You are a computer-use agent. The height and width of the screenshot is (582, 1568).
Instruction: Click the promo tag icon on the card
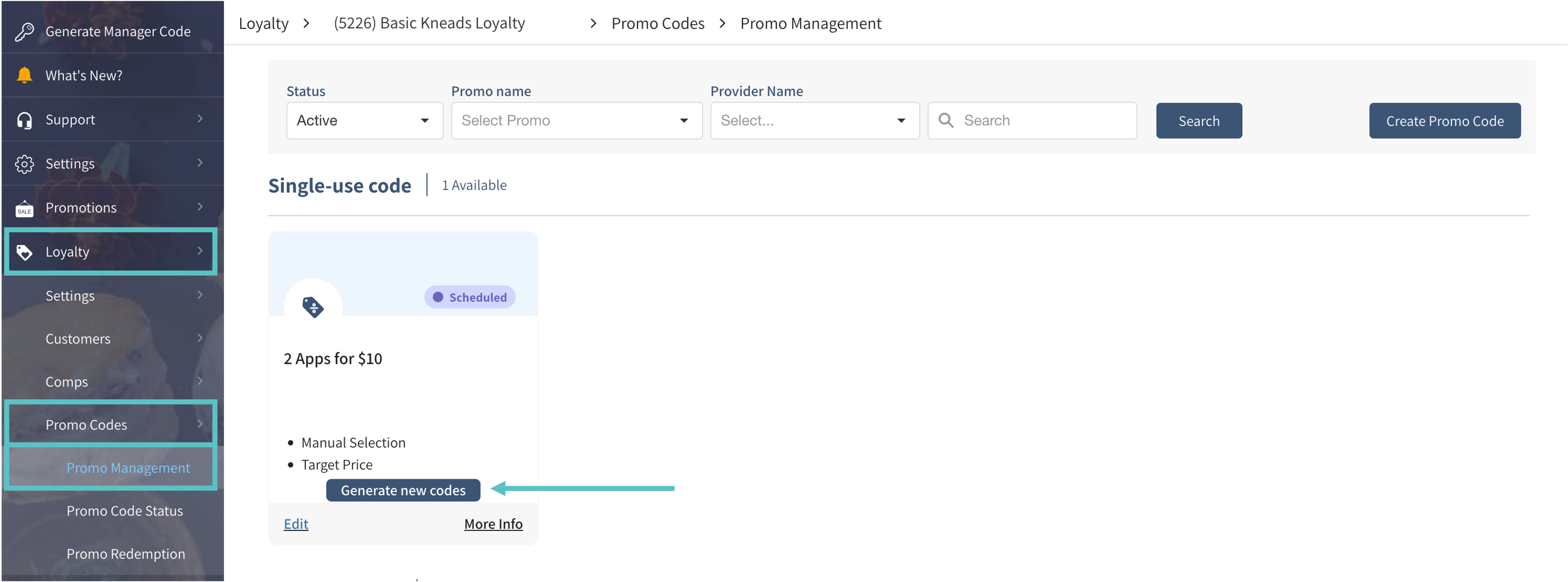(x=313, y=307)
